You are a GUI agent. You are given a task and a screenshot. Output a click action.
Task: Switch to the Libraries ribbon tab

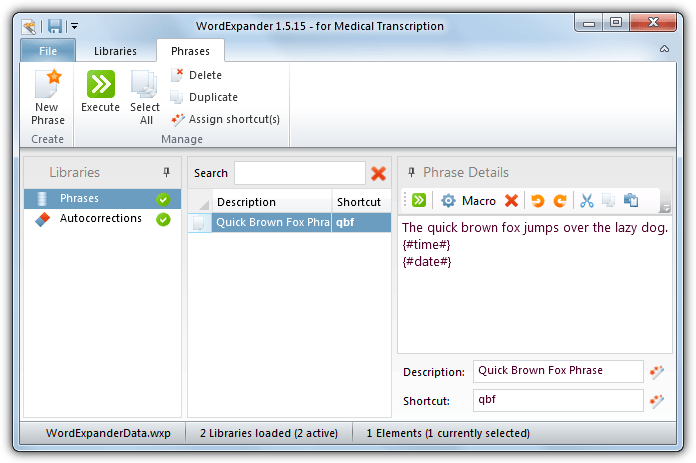click(x=115, y=51)
